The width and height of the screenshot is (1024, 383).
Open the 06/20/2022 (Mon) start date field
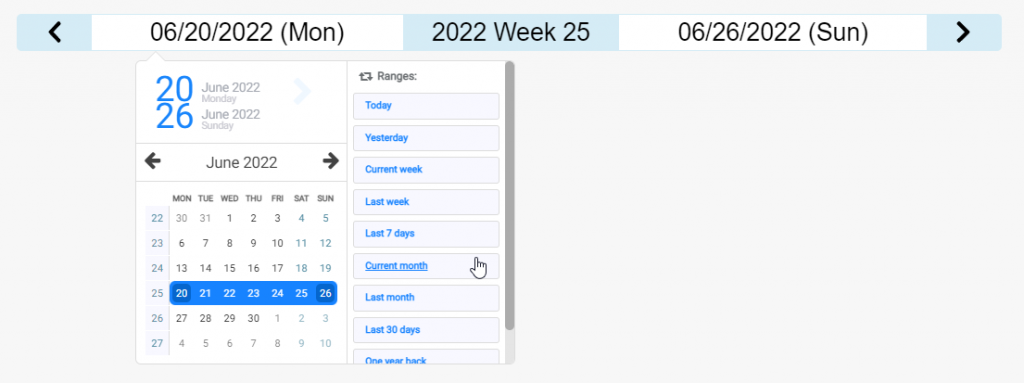(x=247, y=32)
